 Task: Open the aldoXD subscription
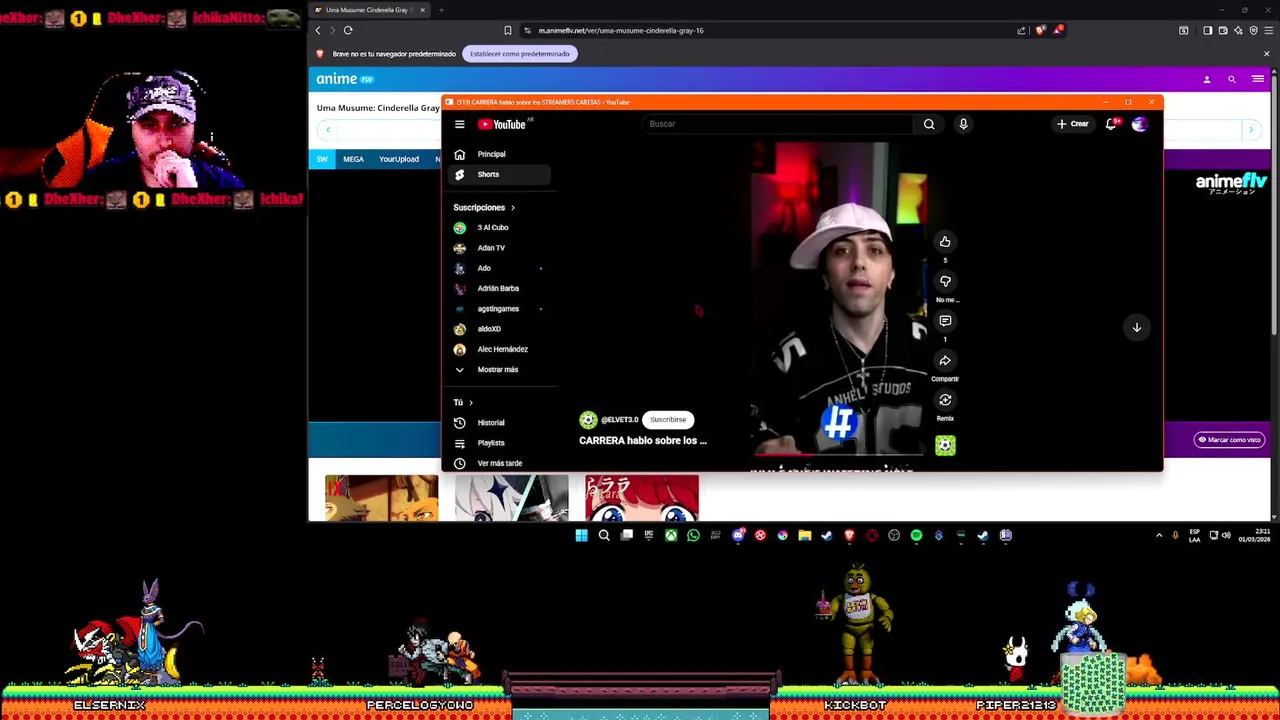(497, 329)
